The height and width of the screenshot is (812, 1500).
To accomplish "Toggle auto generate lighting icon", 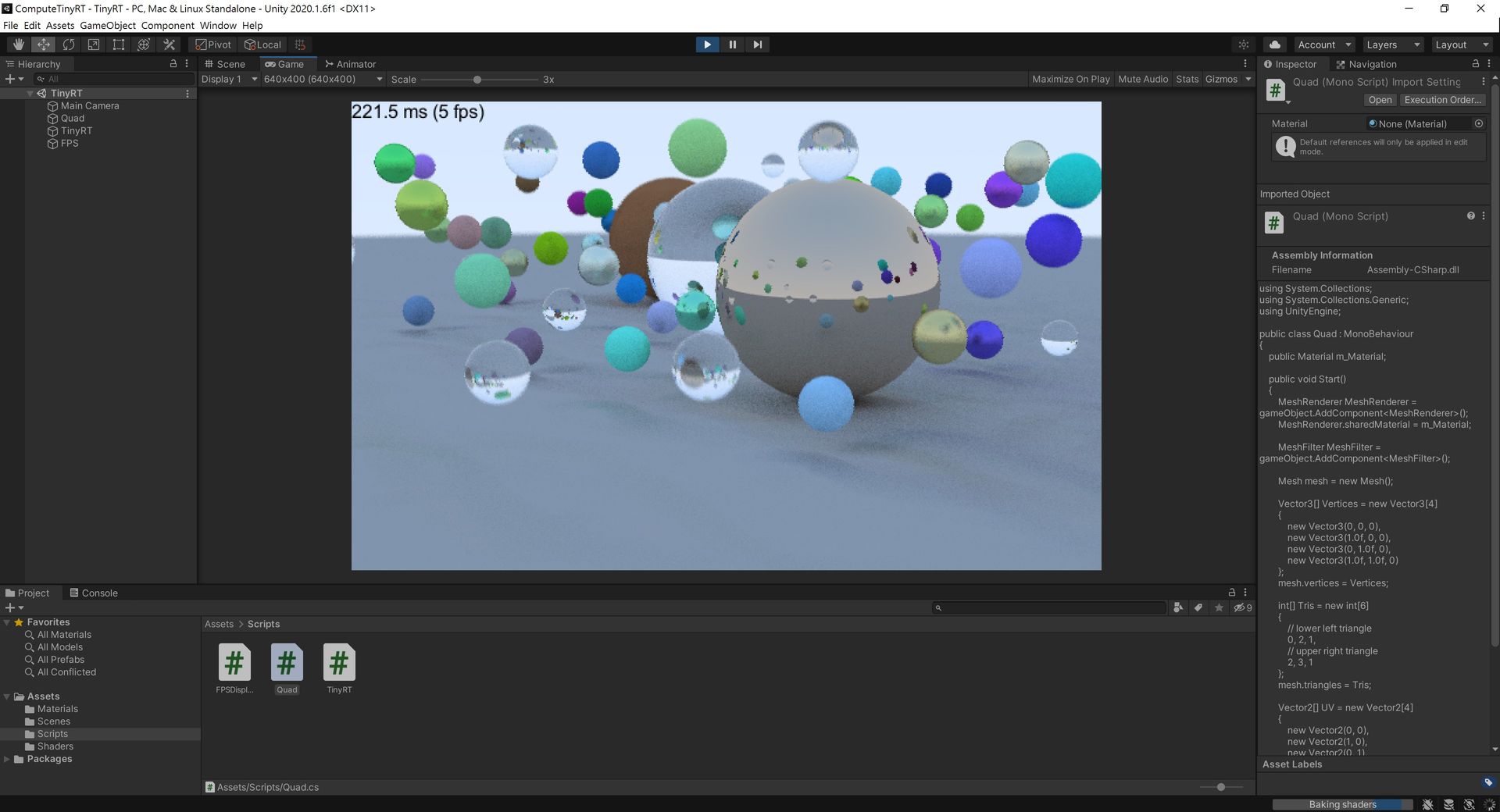I will (x=1469, y=804).
